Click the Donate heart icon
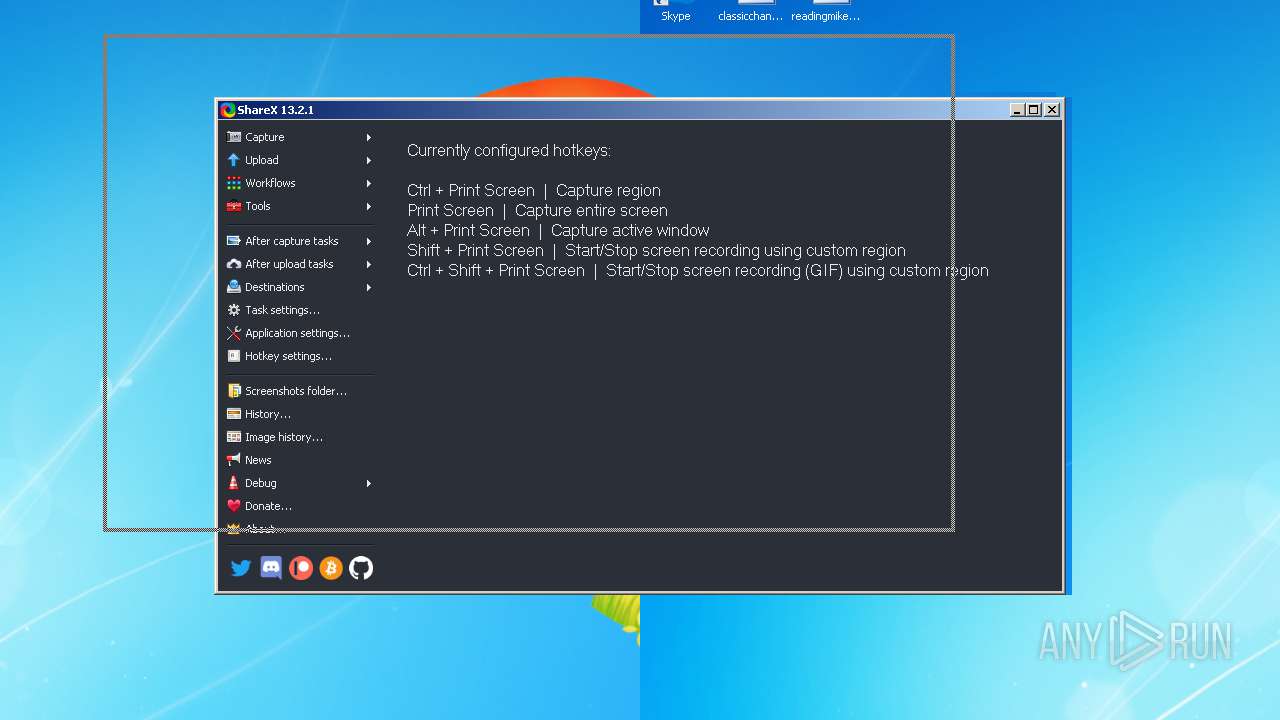The width and height of the screenshot is (1280, 720). coord(234,506)
